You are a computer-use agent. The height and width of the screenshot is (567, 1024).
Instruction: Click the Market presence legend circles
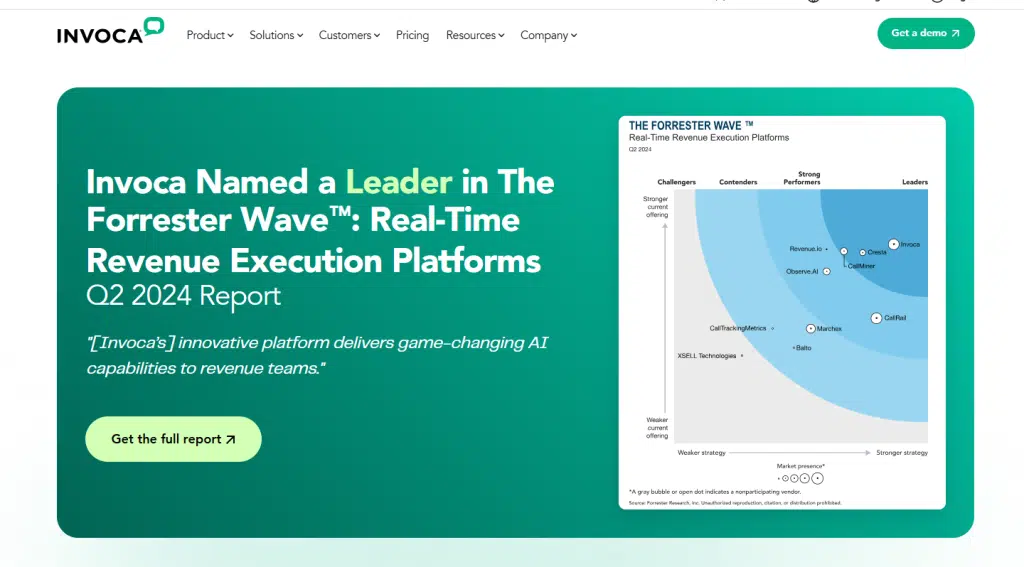802,478
